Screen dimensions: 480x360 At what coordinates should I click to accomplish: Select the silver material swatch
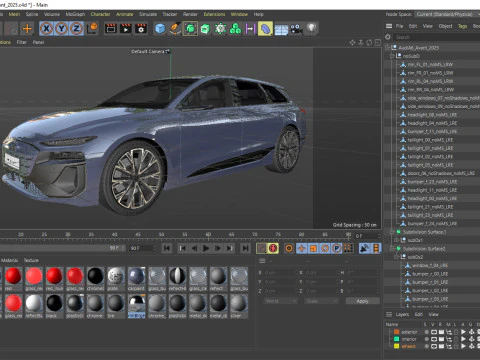click(x=238, y=306)
